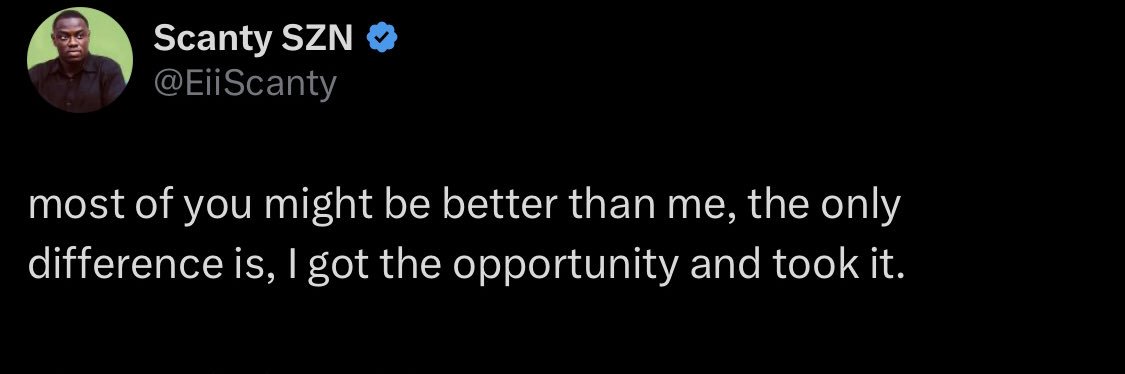
Task: Click the blue verified badge
Action: (x=382, y=38)
